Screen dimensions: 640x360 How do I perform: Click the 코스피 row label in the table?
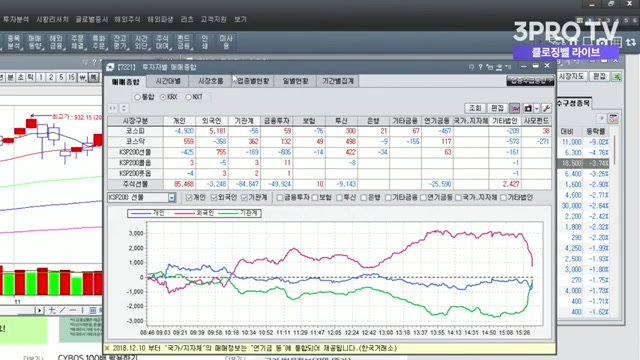(x=135, y=131)
